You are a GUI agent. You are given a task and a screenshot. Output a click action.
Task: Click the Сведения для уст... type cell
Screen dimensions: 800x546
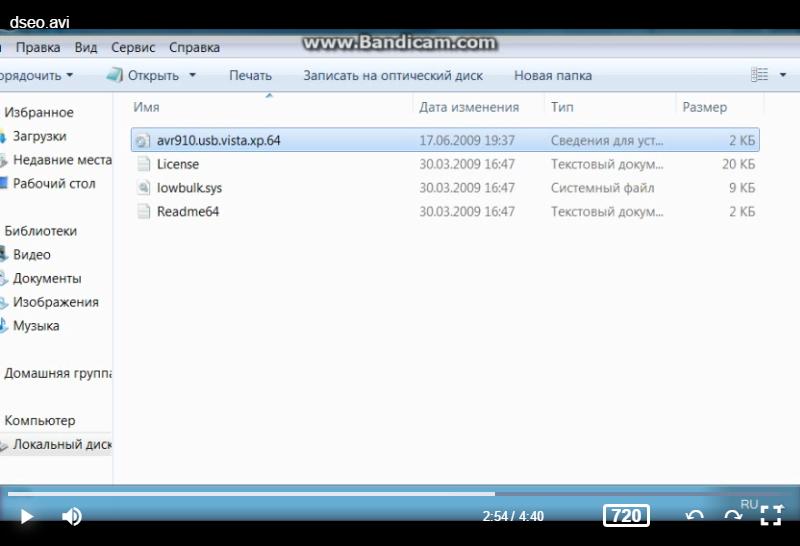607,140
